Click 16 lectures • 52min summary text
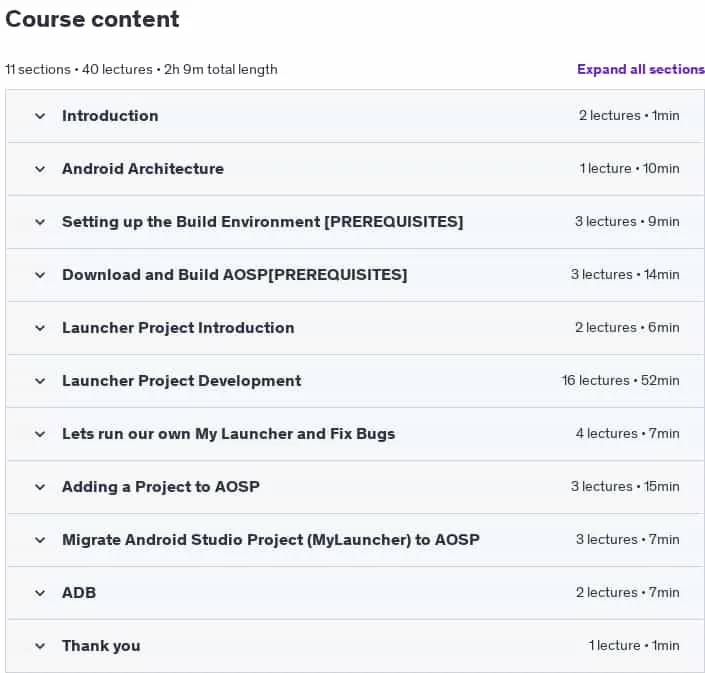705x673 pixels. [620, 380]
